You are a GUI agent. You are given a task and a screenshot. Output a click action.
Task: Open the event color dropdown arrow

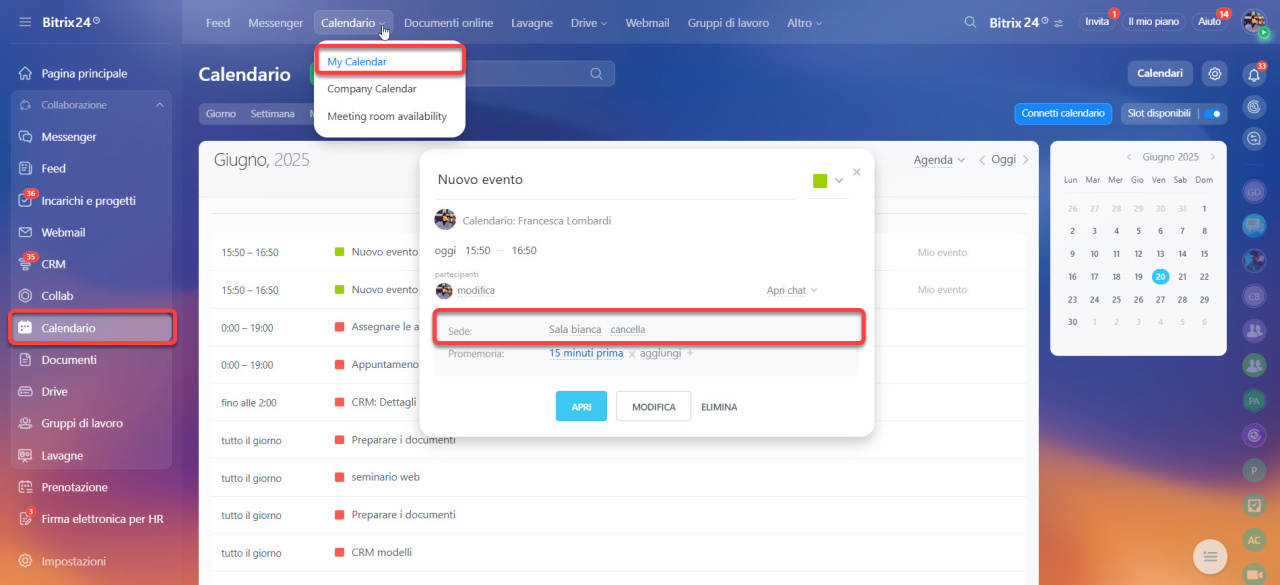839,180
